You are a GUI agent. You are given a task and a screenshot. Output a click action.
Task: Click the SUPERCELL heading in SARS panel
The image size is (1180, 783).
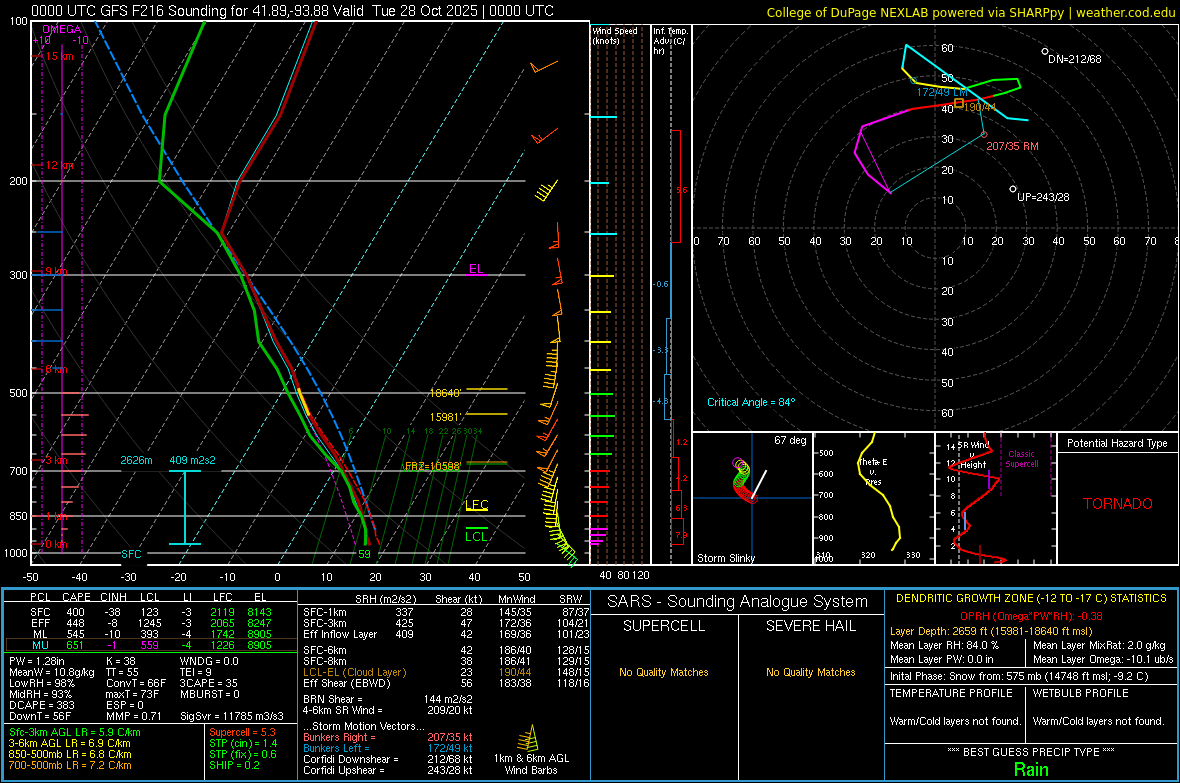tap(664, 626)
